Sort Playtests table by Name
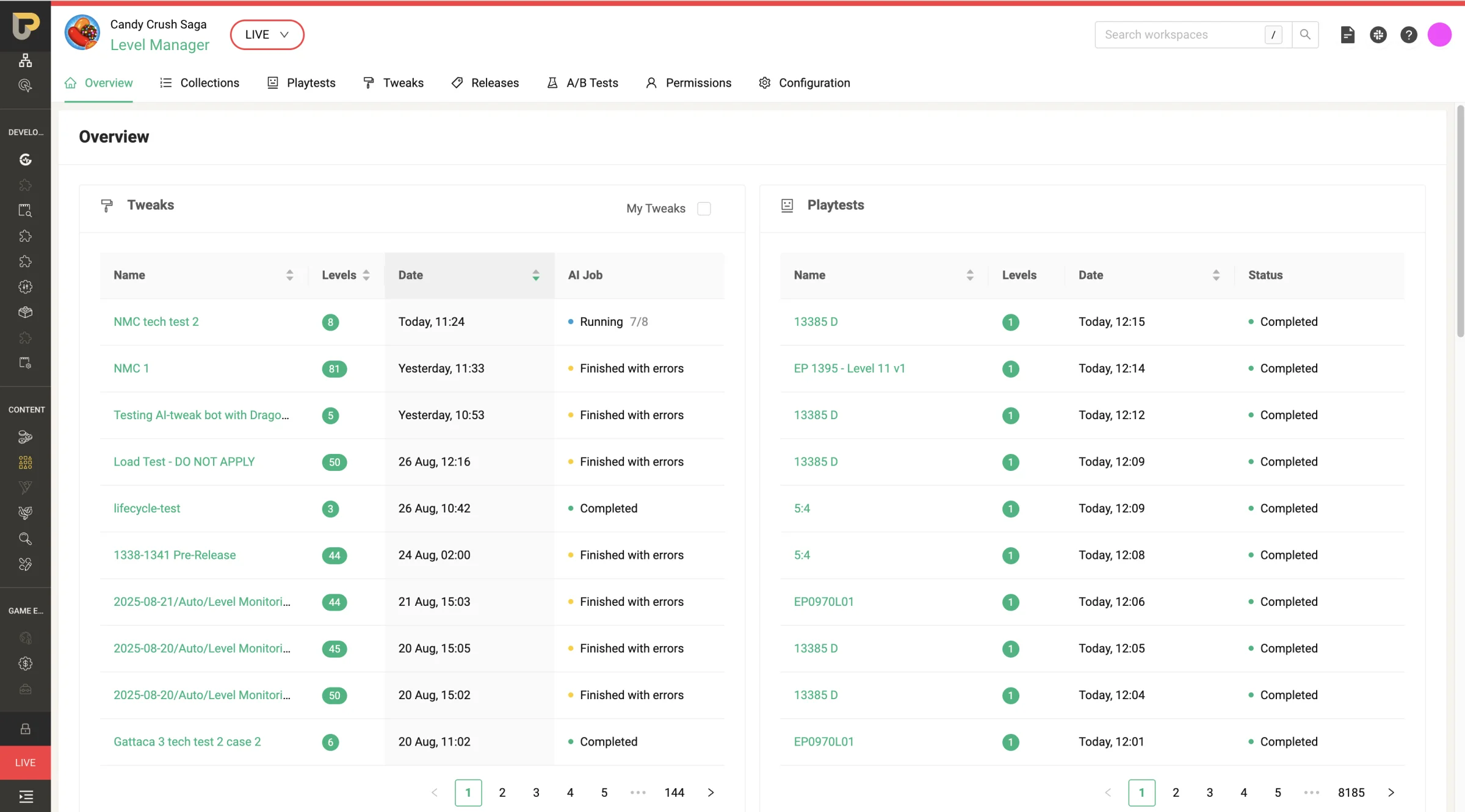This screenshot has height=812, width=1465. 969,275
